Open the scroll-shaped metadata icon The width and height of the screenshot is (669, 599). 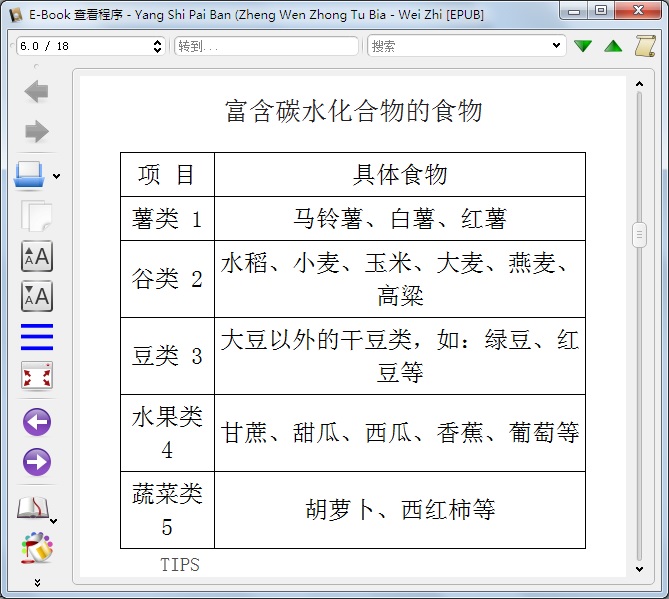[x=645, y=46]
